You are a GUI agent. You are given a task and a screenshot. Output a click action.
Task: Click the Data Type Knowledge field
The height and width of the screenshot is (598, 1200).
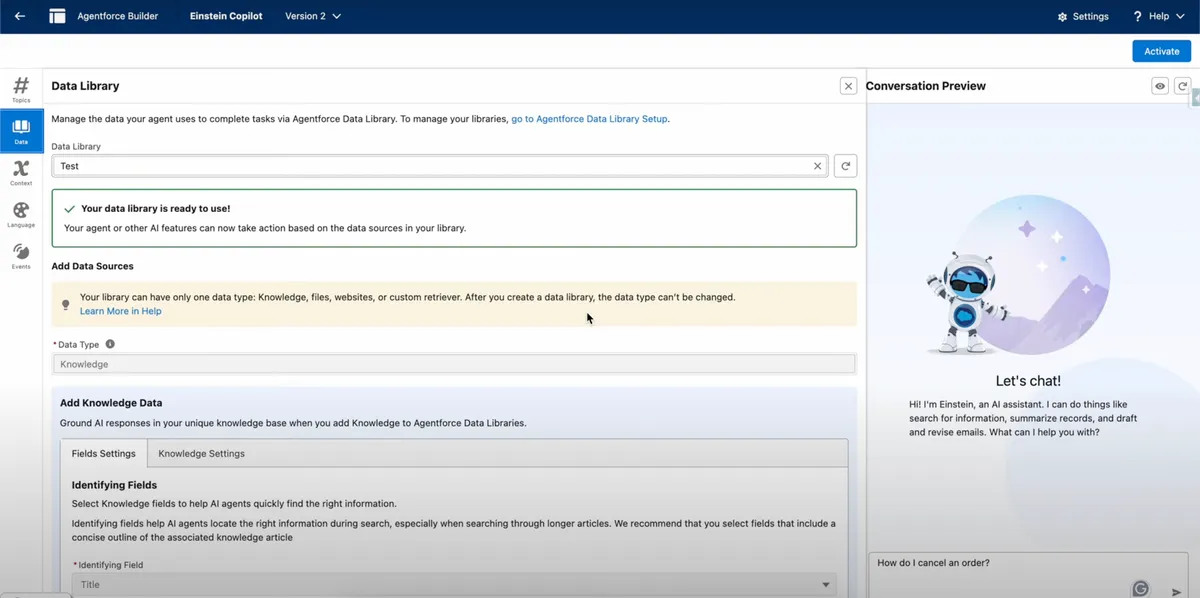tap(454, 364)
